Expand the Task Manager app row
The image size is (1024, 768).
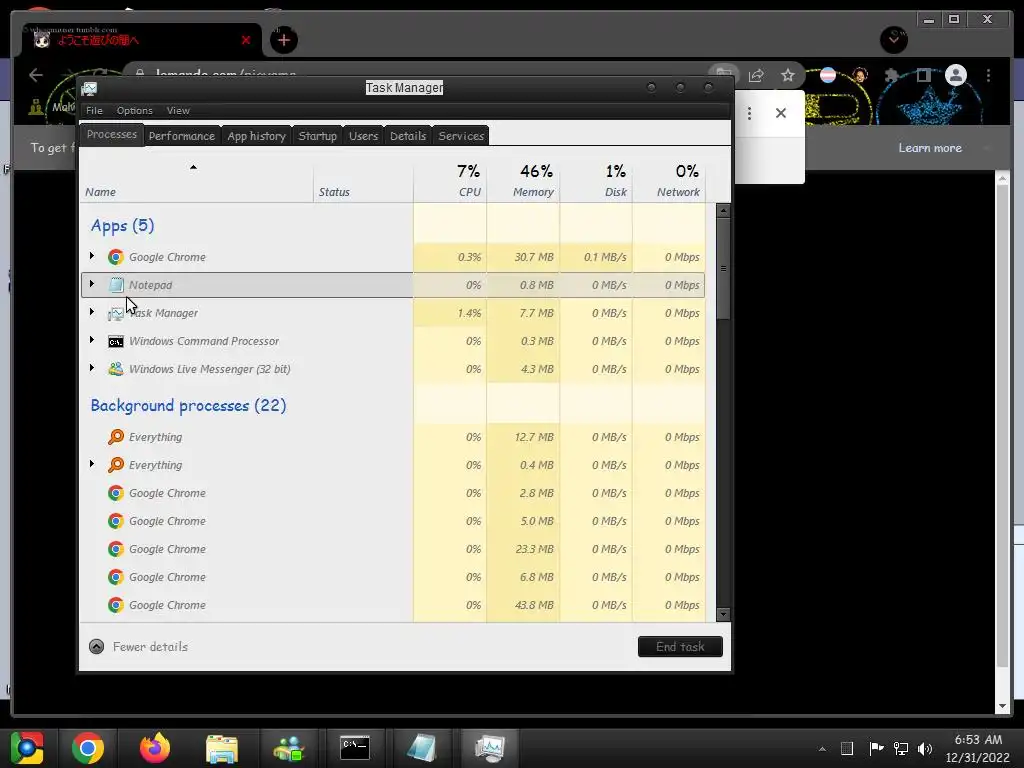coord(91,312)
